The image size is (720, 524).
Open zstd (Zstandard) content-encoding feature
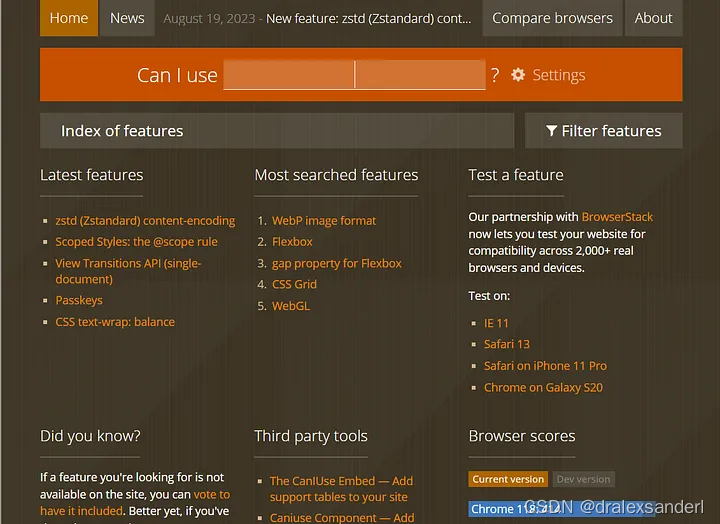(x=145, y=221)
